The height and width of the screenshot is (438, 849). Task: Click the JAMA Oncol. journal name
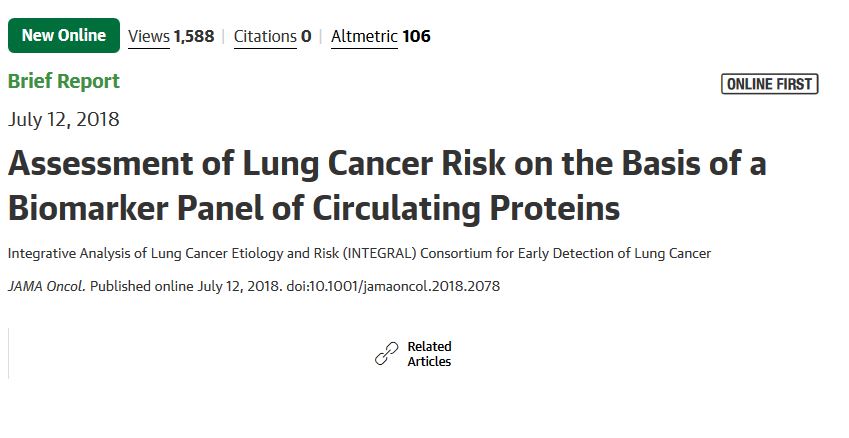click(x=47, y=286)
